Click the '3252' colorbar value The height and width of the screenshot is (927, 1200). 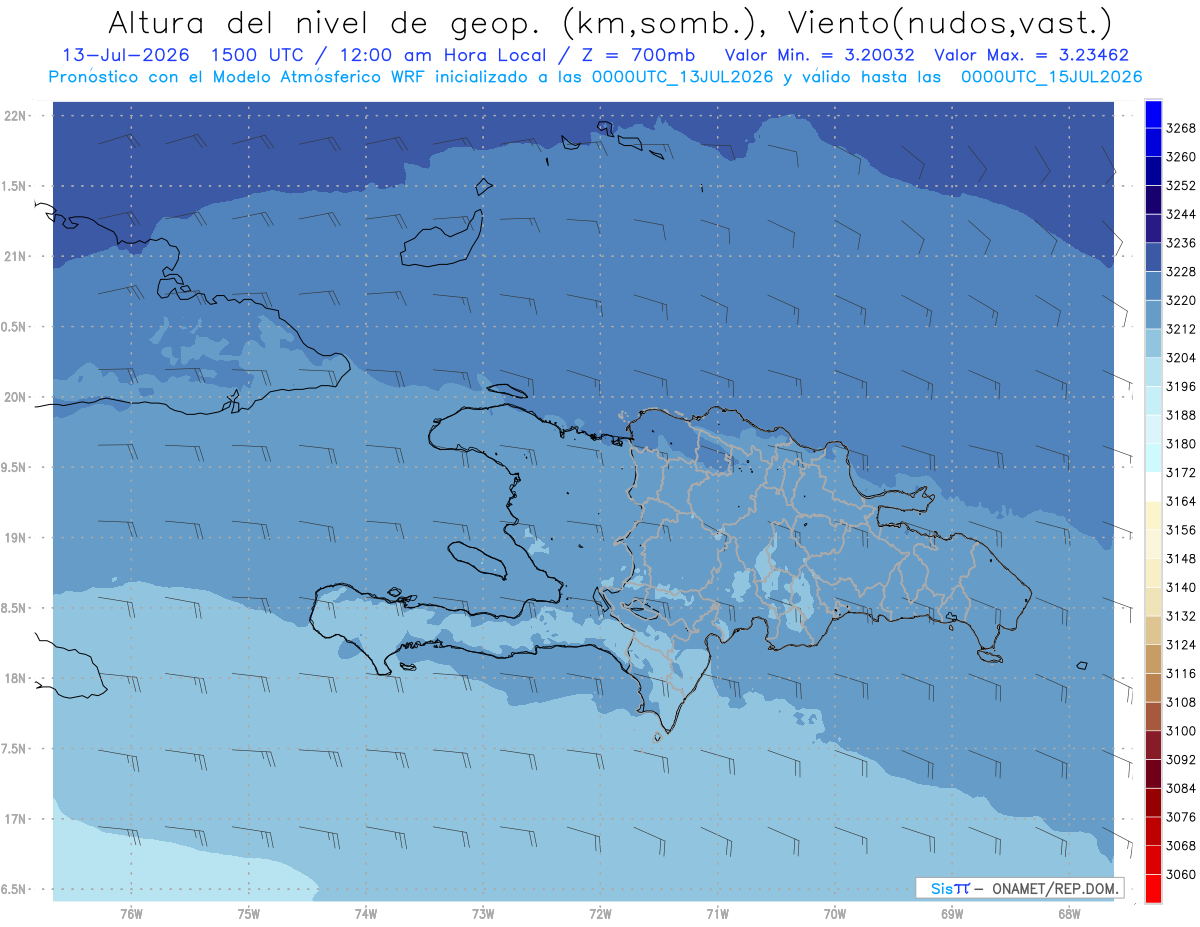coord(1180,186)
